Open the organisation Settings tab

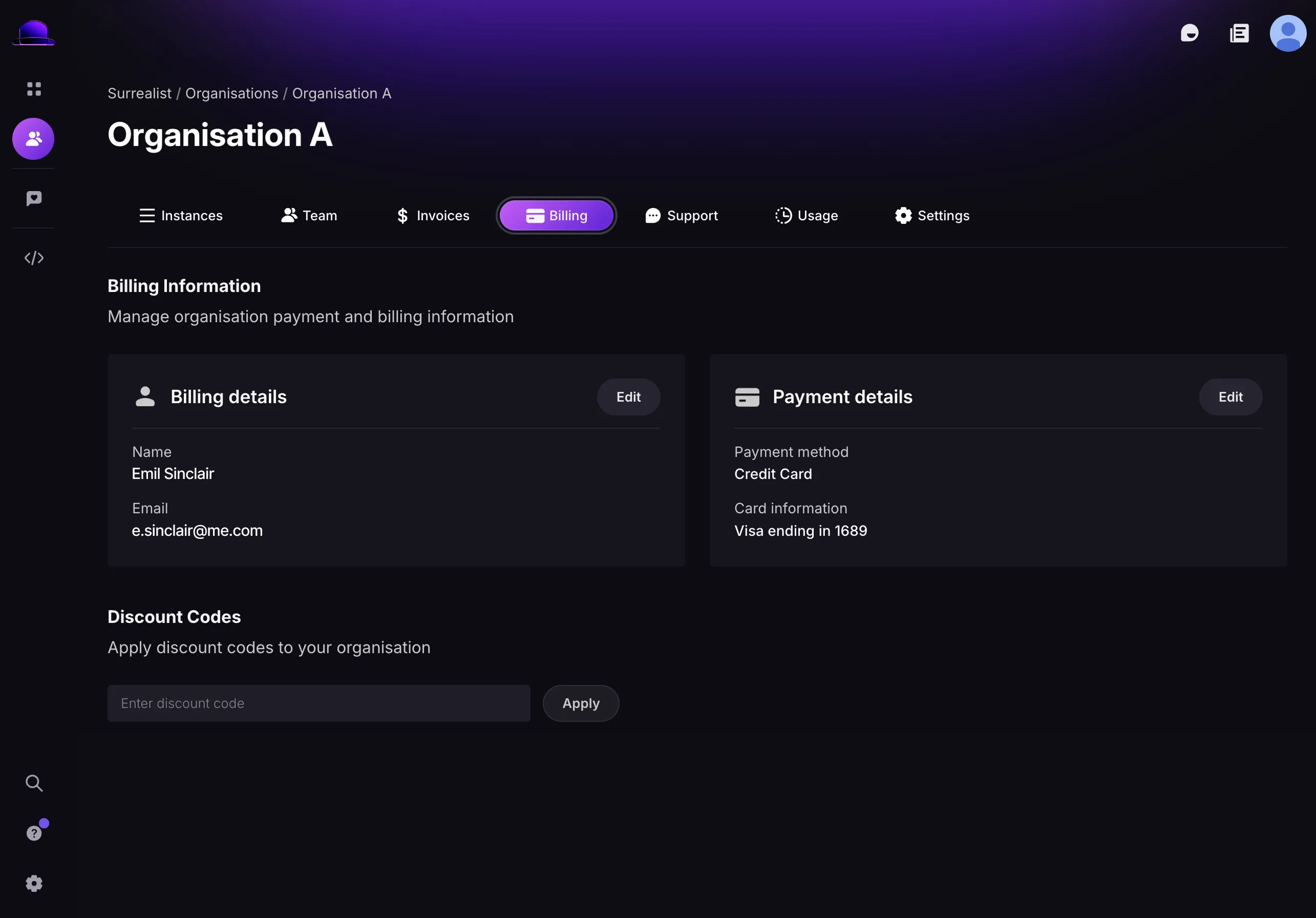tap(932, 216)
